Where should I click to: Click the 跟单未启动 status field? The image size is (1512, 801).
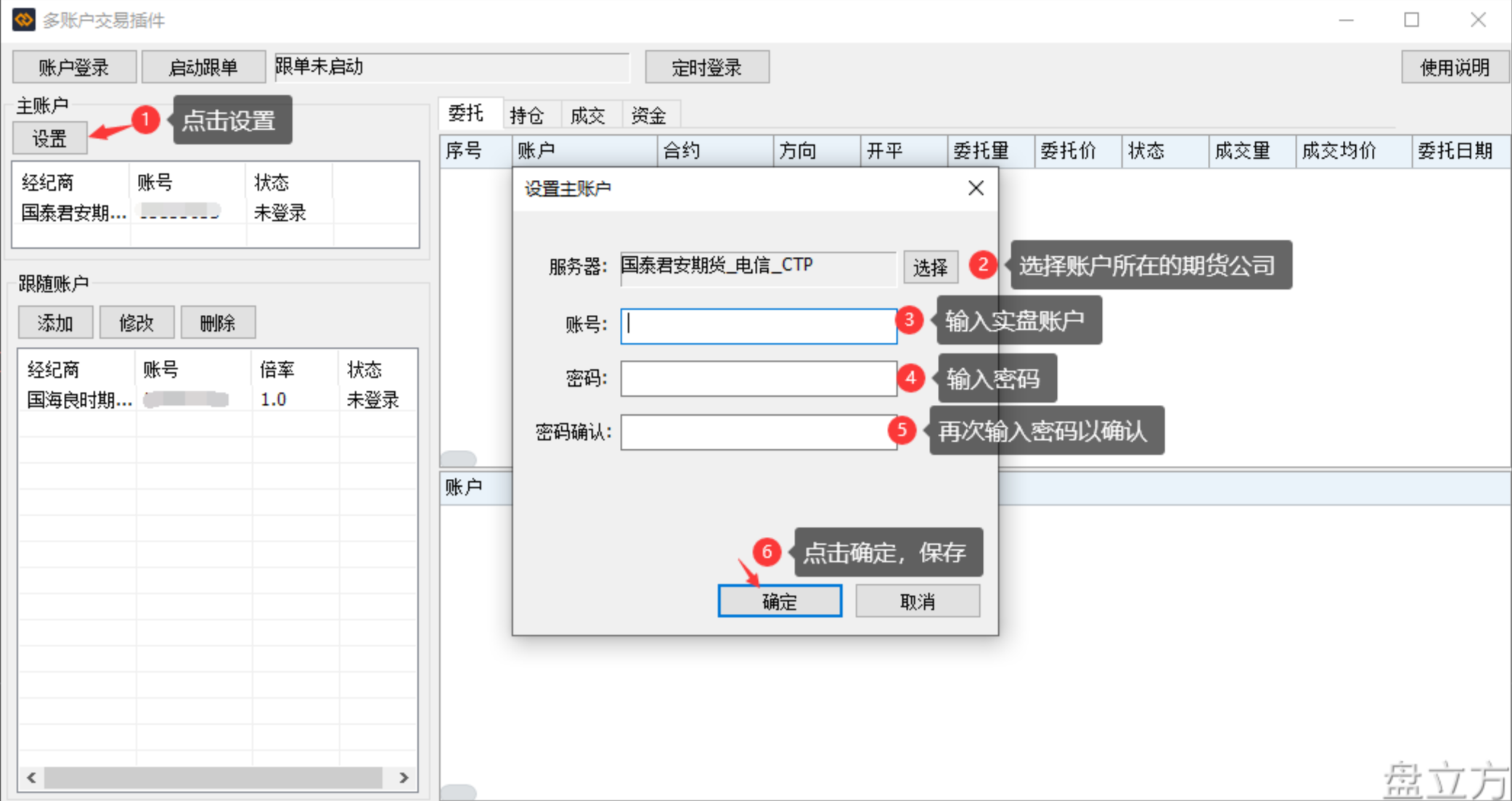pos(451,67)
